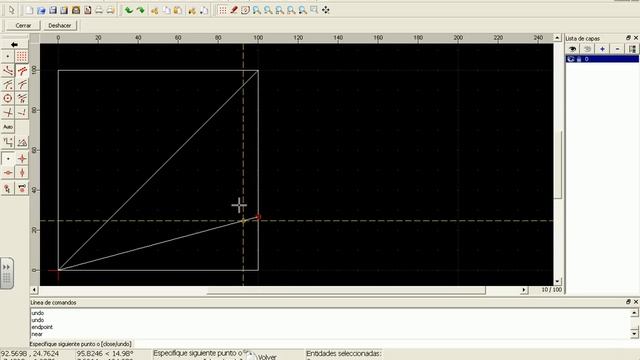This screenshot has width=640, height=360.
Task: Toggle lock on layer 0
Action: [579, 59]
